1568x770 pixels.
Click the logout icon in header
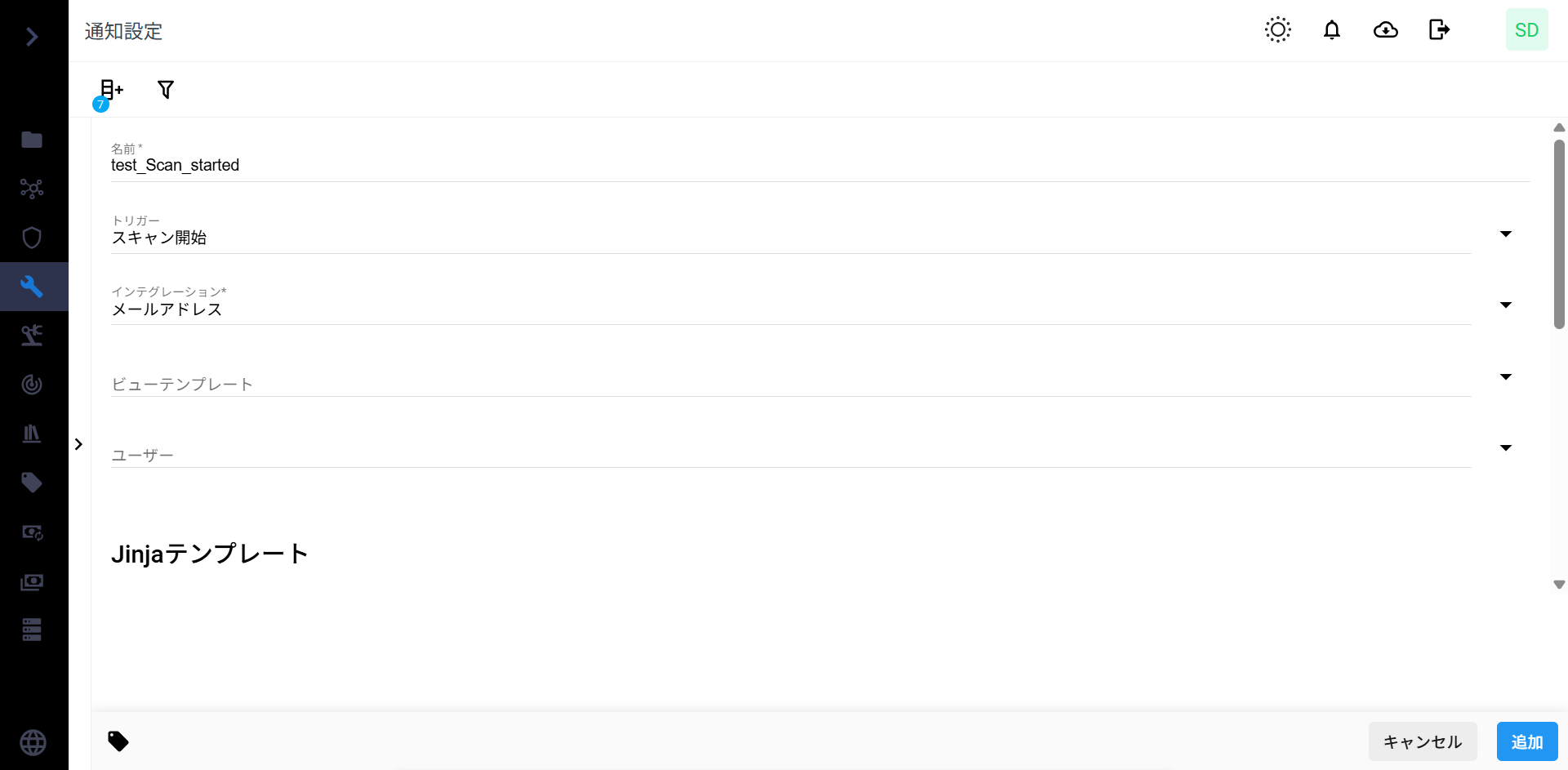[1439, 30]
